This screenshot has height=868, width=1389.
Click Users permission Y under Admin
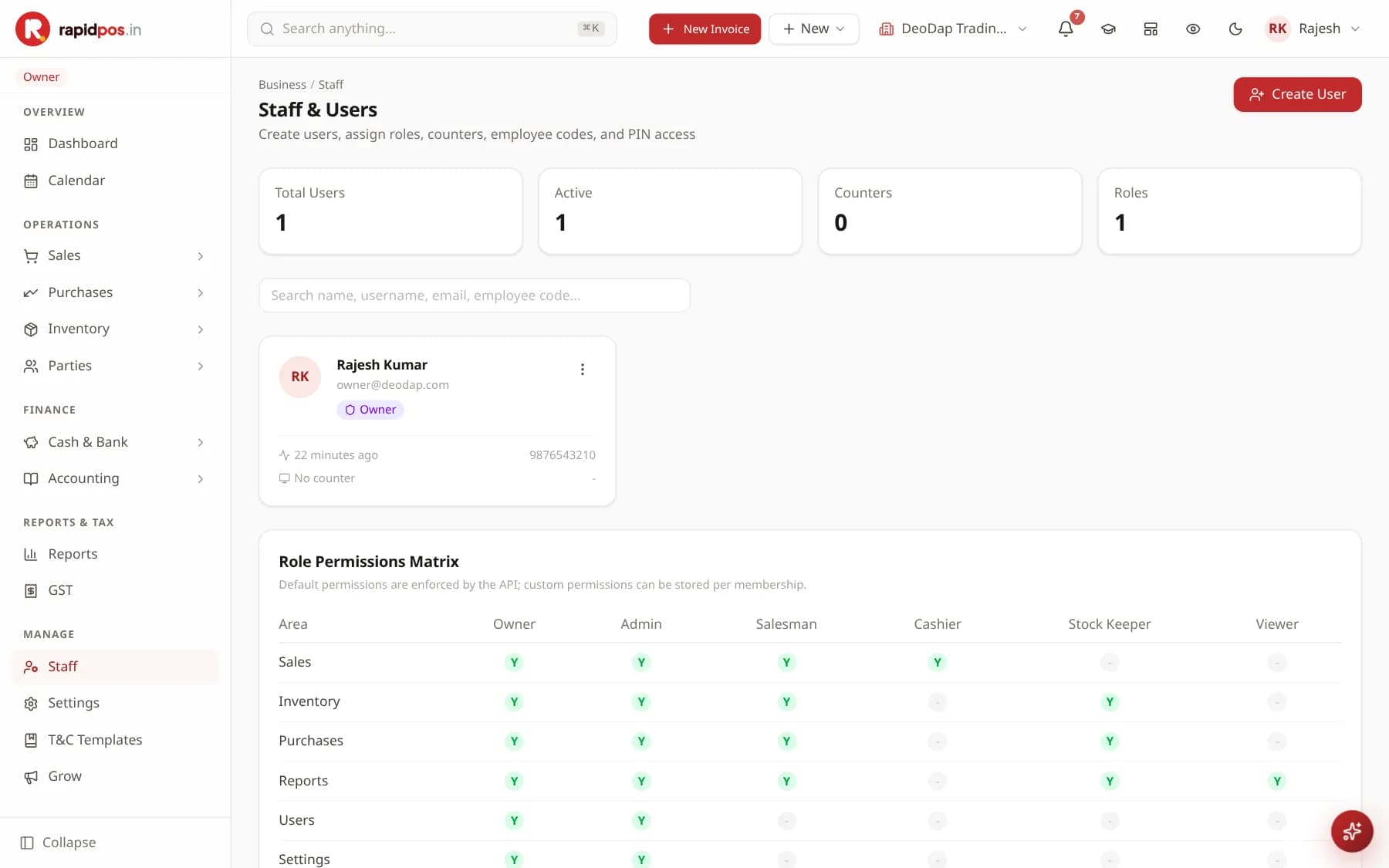641,820
